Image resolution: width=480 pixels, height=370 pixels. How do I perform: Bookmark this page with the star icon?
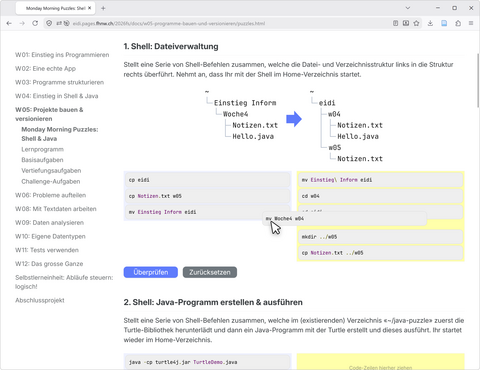(416, 23)
